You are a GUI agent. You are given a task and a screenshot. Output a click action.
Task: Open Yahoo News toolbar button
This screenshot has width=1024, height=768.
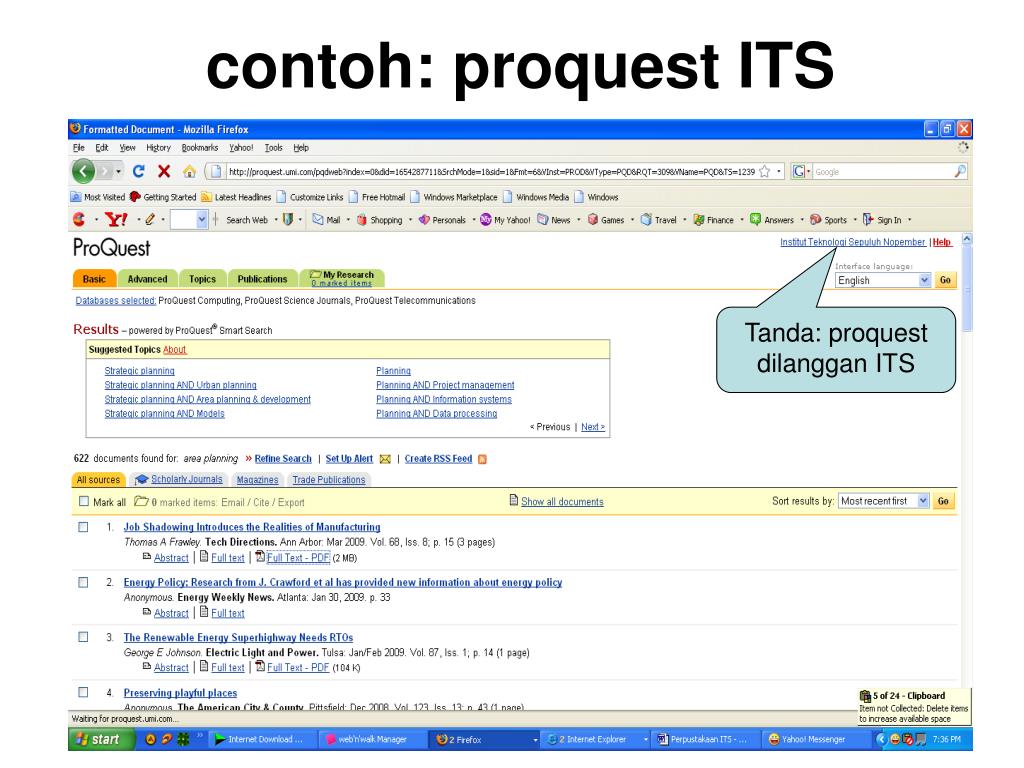coord(554,220)
